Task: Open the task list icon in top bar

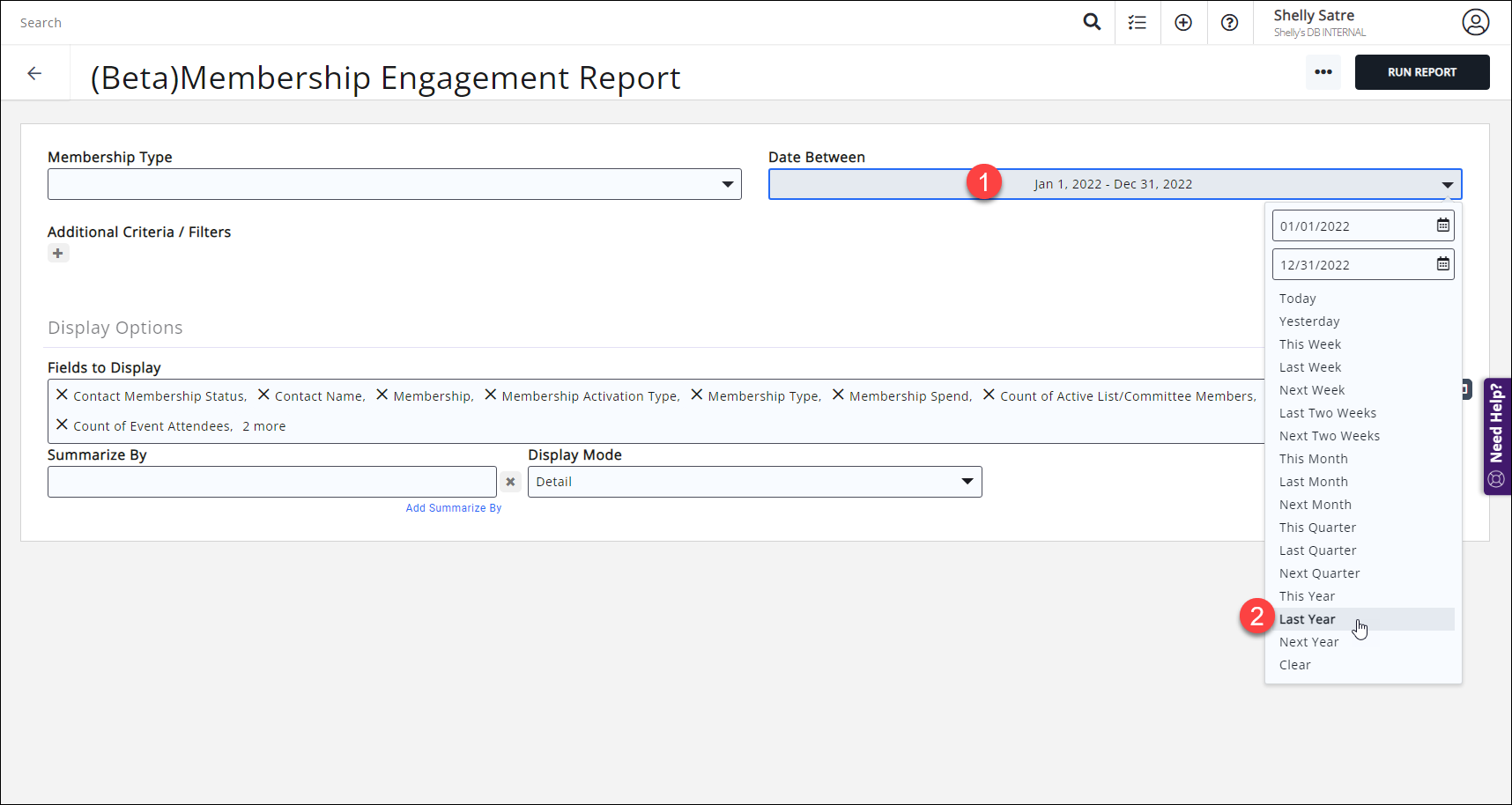Action: [1138, 21]
